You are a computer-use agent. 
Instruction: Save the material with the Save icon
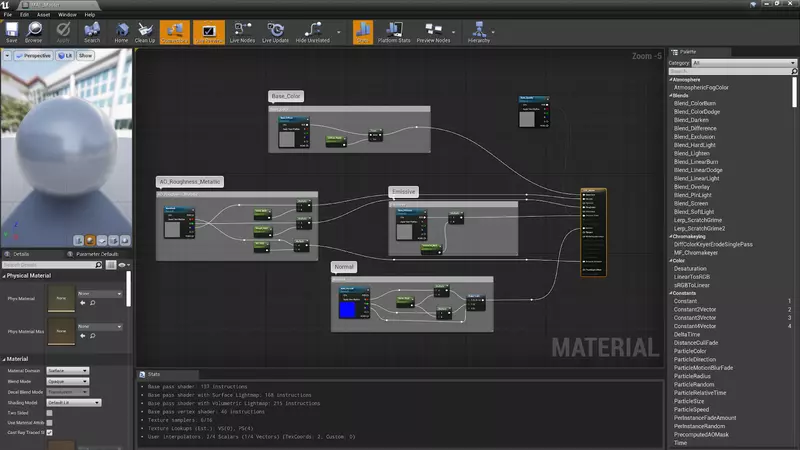point(11,32)
